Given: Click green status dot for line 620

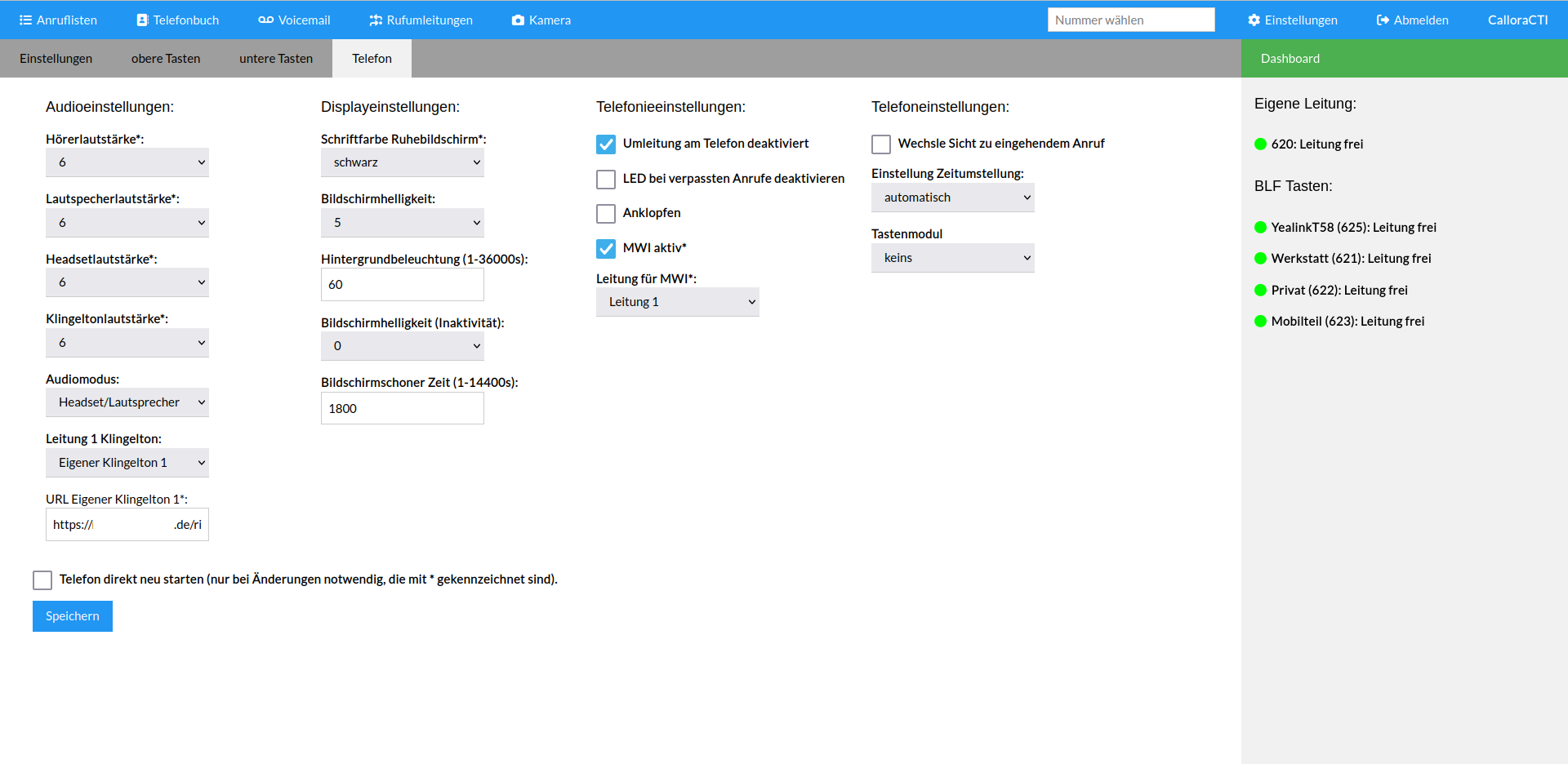Looking at the screenshot, I should tap(1260, 144).
